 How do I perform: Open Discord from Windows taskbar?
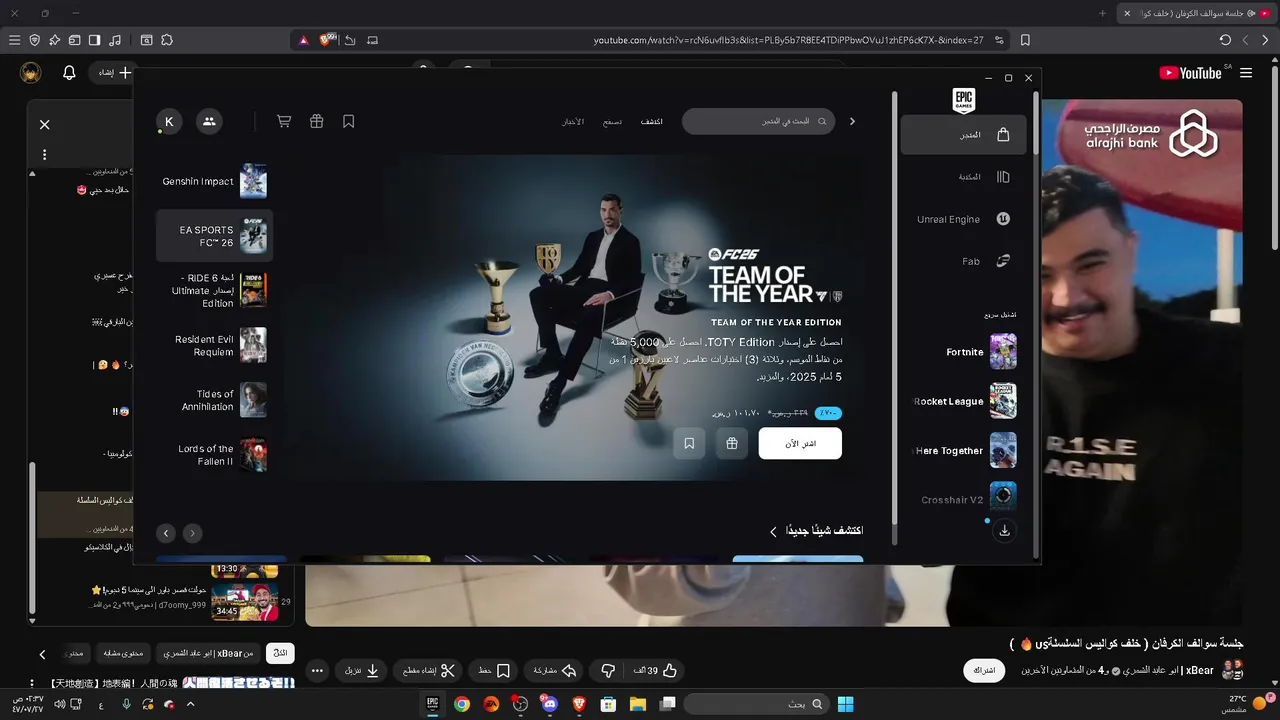pyautogui.click(x=549, y=704)
